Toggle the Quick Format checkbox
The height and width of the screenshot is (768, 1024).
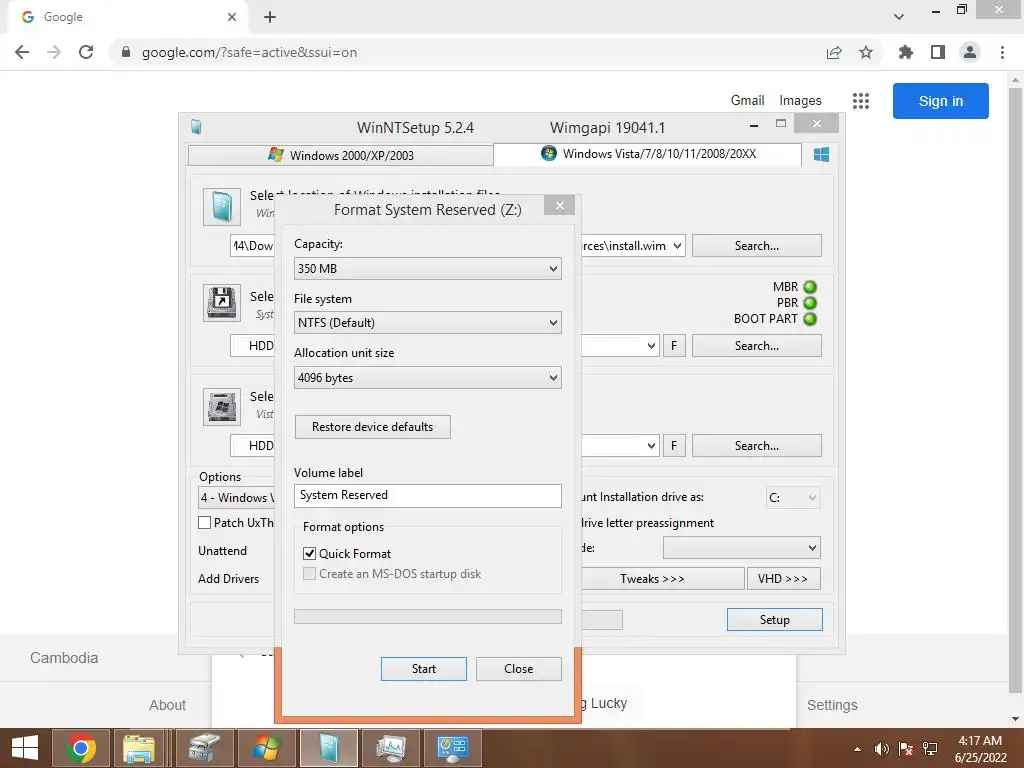[x=310, y=554]
